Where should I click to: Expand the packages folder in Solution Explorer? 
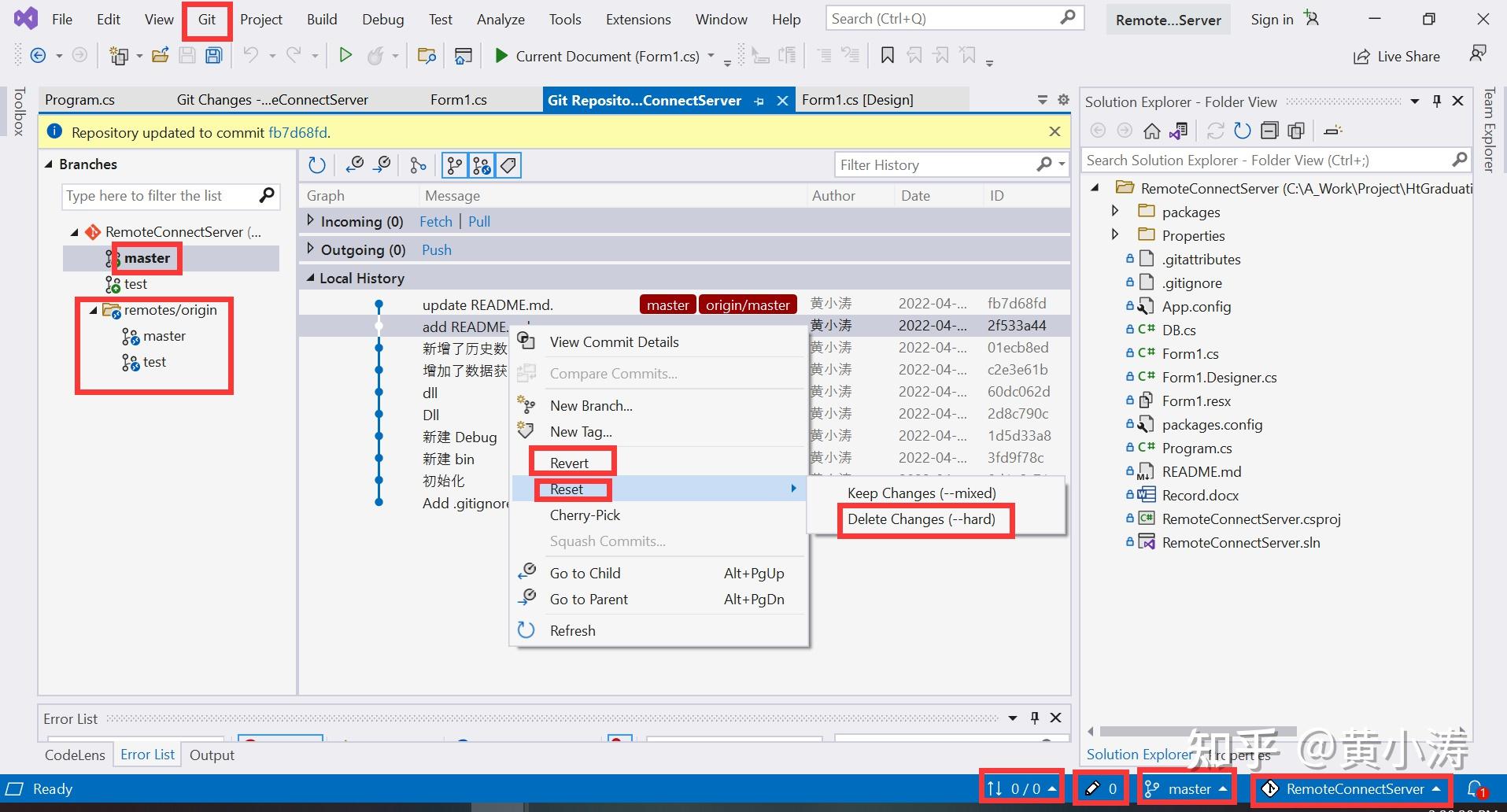pos(1114,211)
